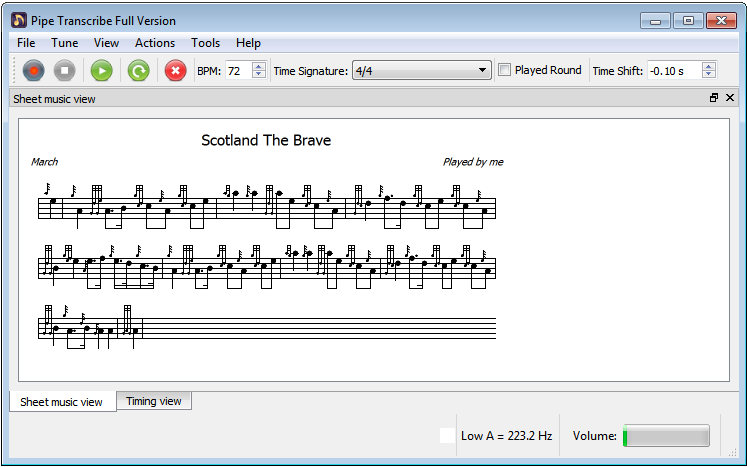Image resolution: width=747 pixels, height=467 pixels.
Task: Start playback with green Play button
Action: 101,70
